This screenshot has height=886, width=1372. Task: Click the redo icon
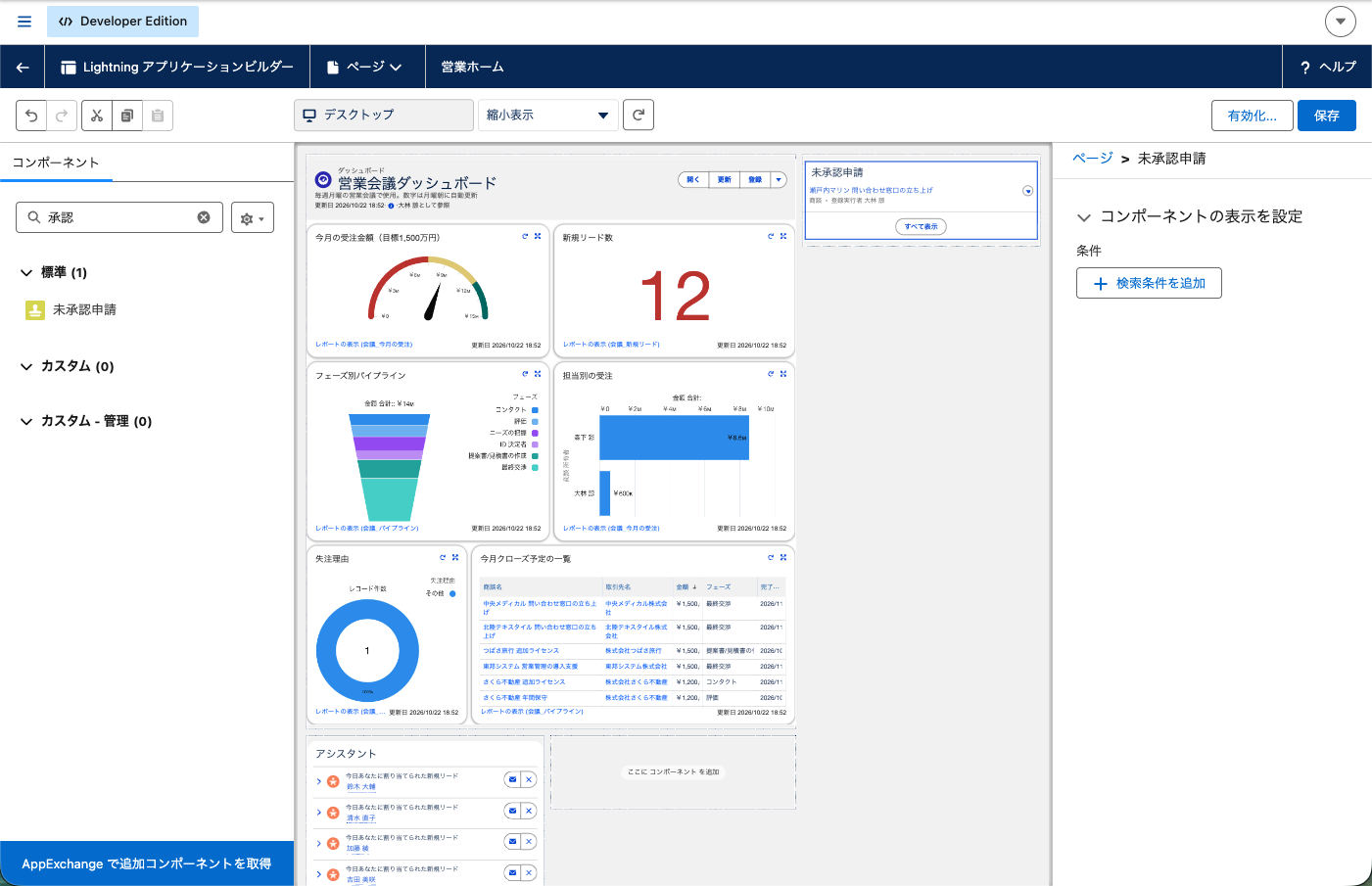coord(62,116)
